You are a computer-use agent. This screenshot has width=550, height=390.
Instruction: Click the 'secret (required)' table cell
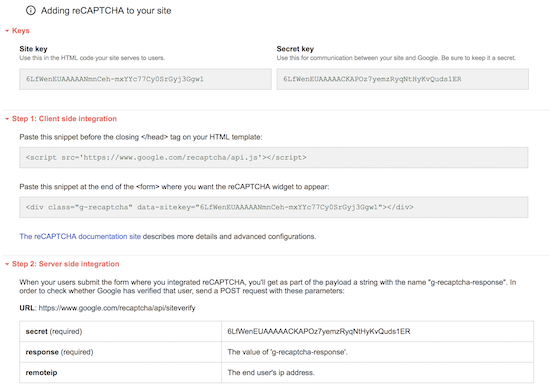pos(120,331)
